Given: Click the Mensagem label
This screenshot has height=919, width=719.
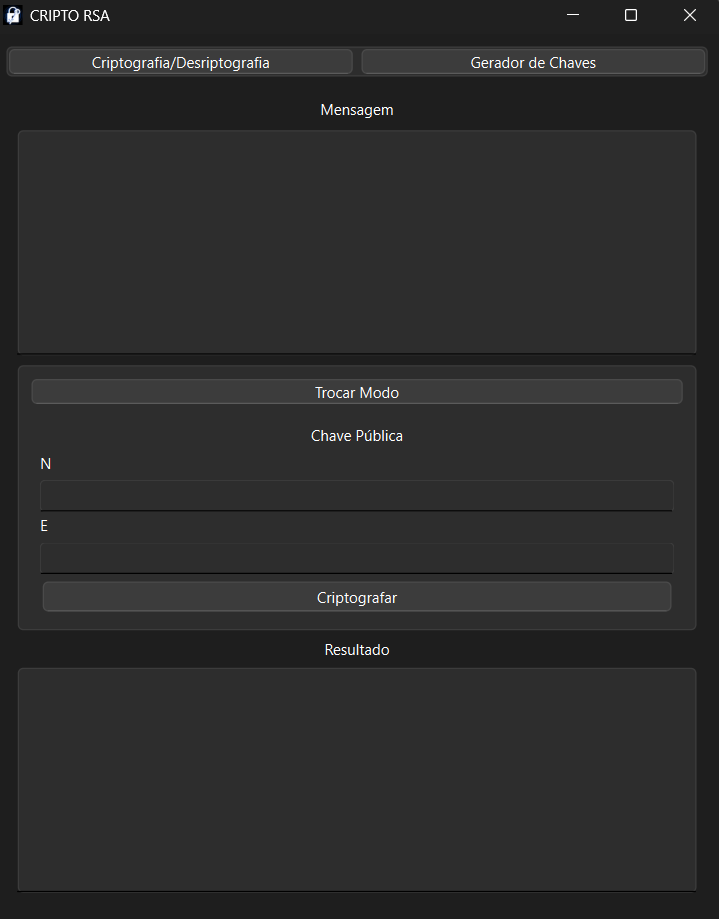Looking at the screenshot, I should [x=357, y=110].
